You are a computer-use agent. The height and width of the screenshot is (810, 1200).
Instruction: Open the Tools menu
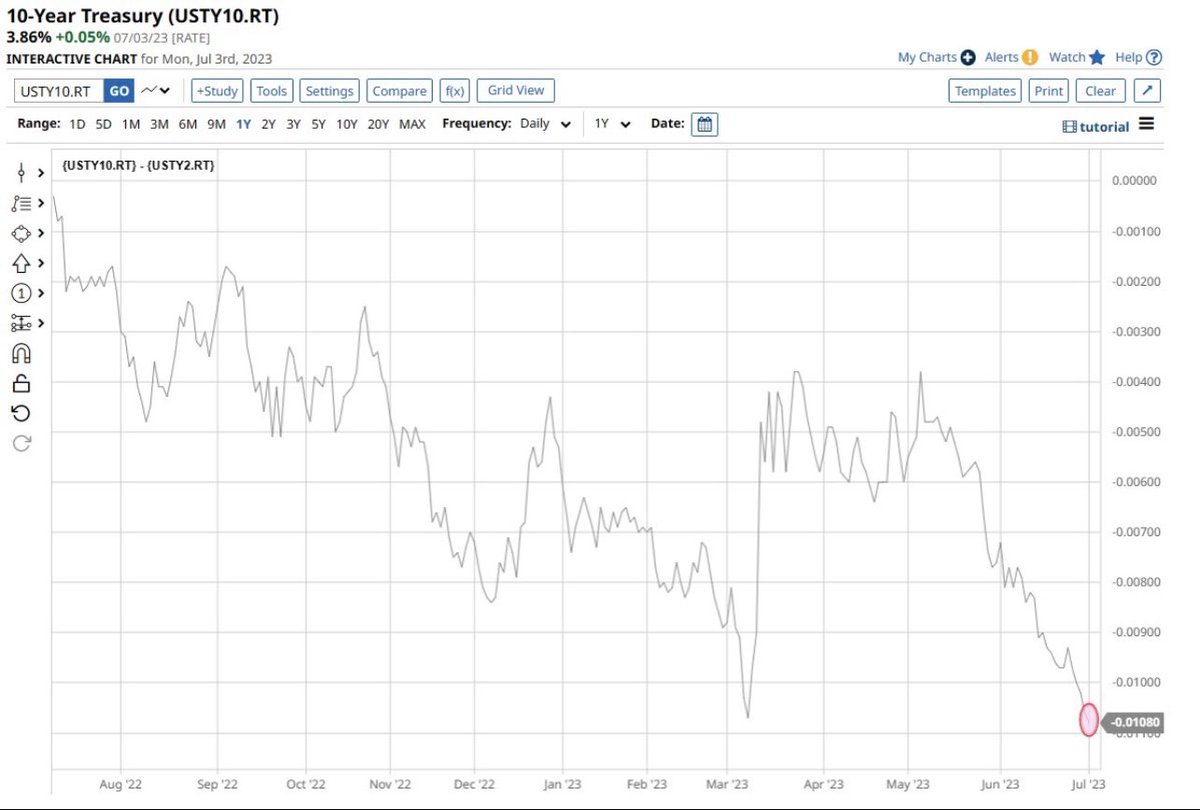pyautogui.click(x=272, y=91)
